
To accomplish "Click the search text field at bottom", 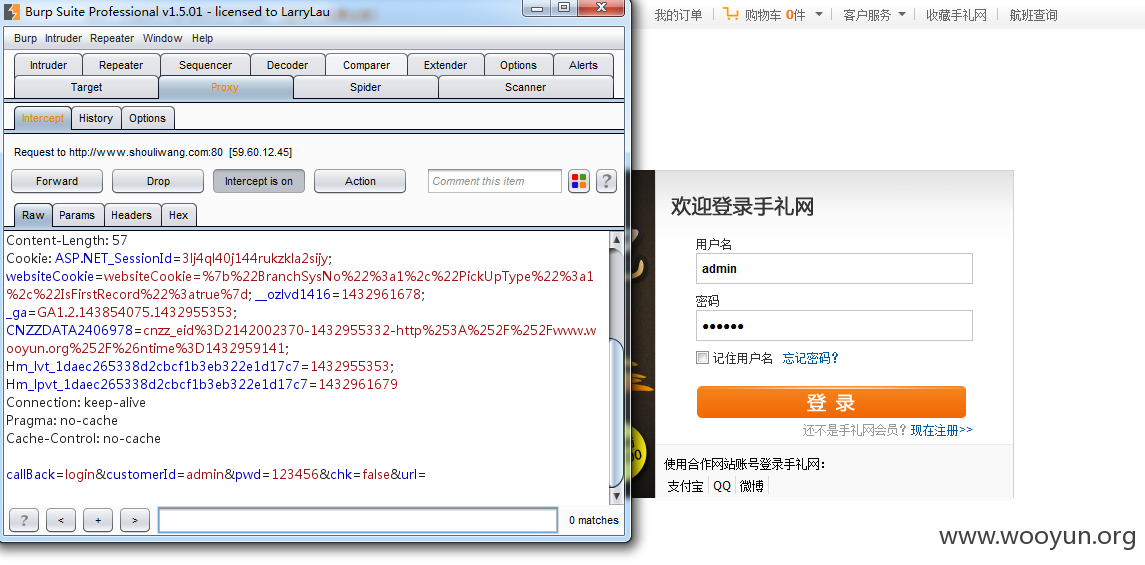I will point(358,520).
